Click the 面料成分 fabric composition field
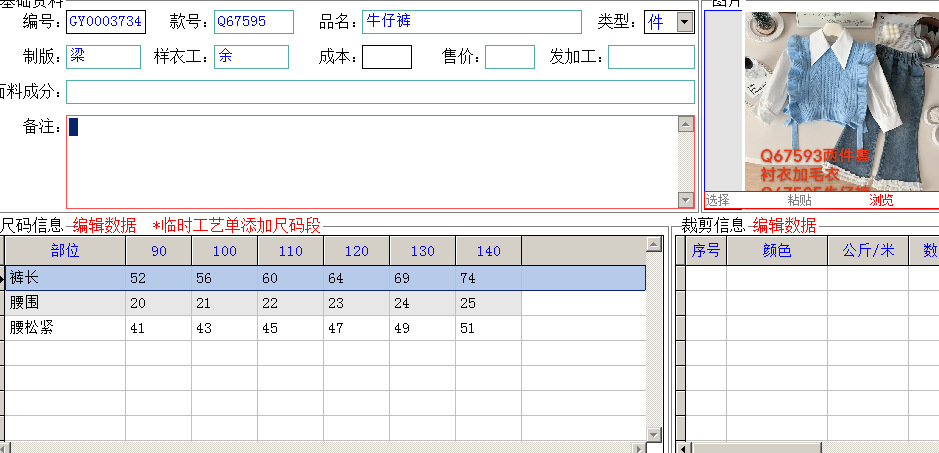939x453 pixels. pos(380,92)
